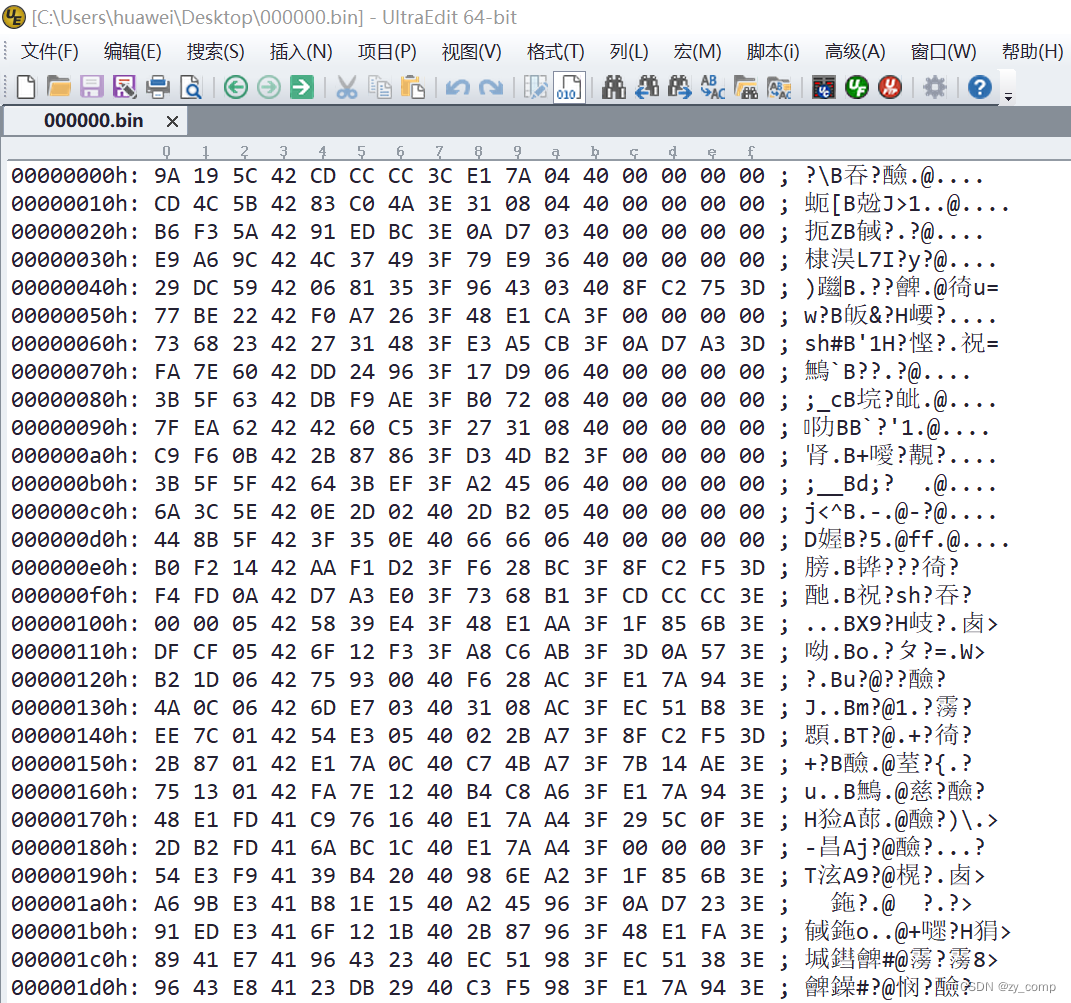Open the 插入(N) menu
Image resolution: width=1071 pixels, height=1003 pixels.
click(301, 51)
